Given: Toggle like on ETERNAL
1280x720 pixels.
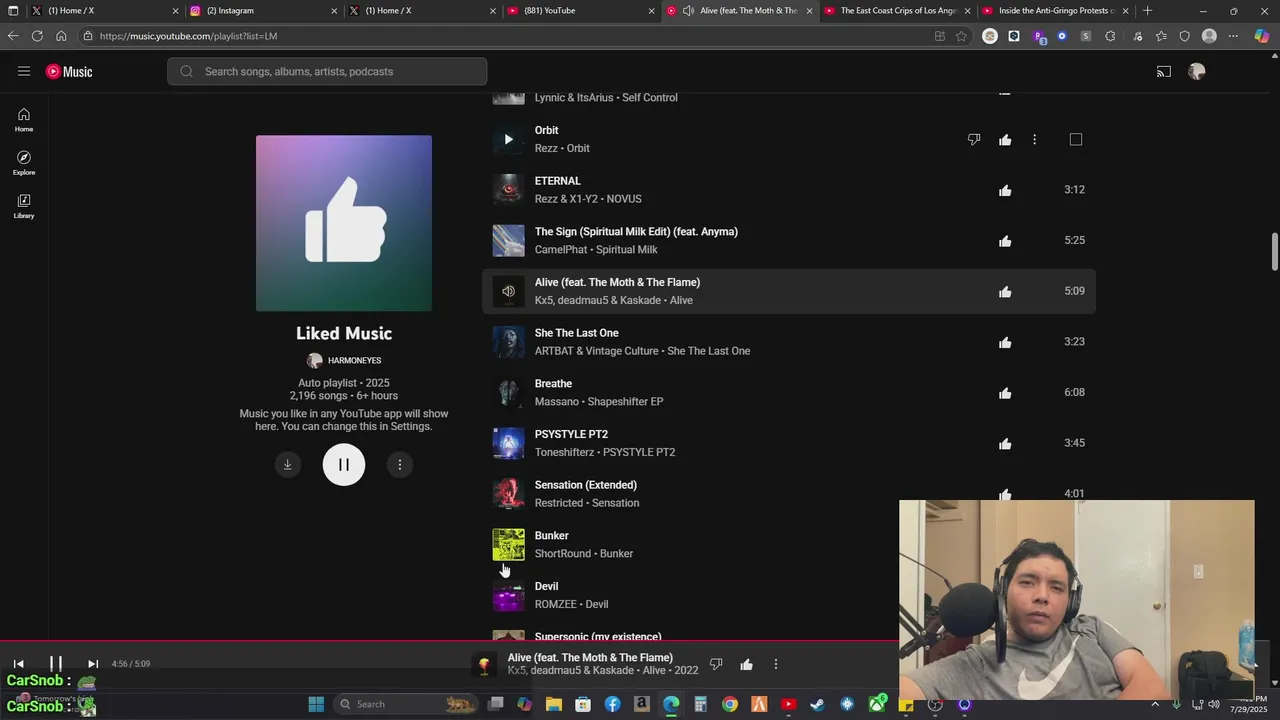Looking at the screenshot, I should tap(1005, 190).
